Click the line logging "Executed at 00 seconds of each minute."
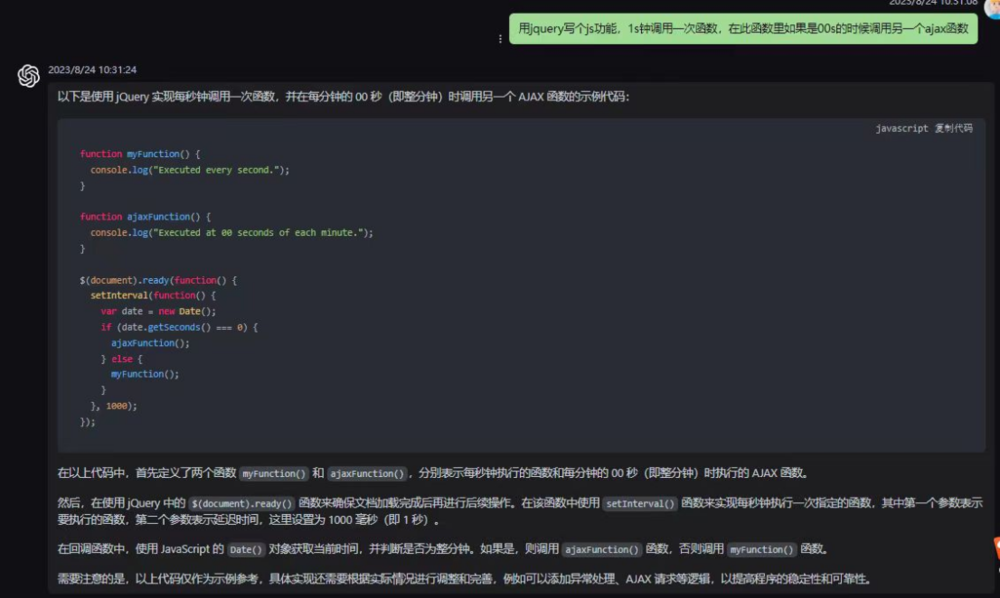Image resolution: width=1000 pixels, height=598 pixels. click(x=232, y=233)
